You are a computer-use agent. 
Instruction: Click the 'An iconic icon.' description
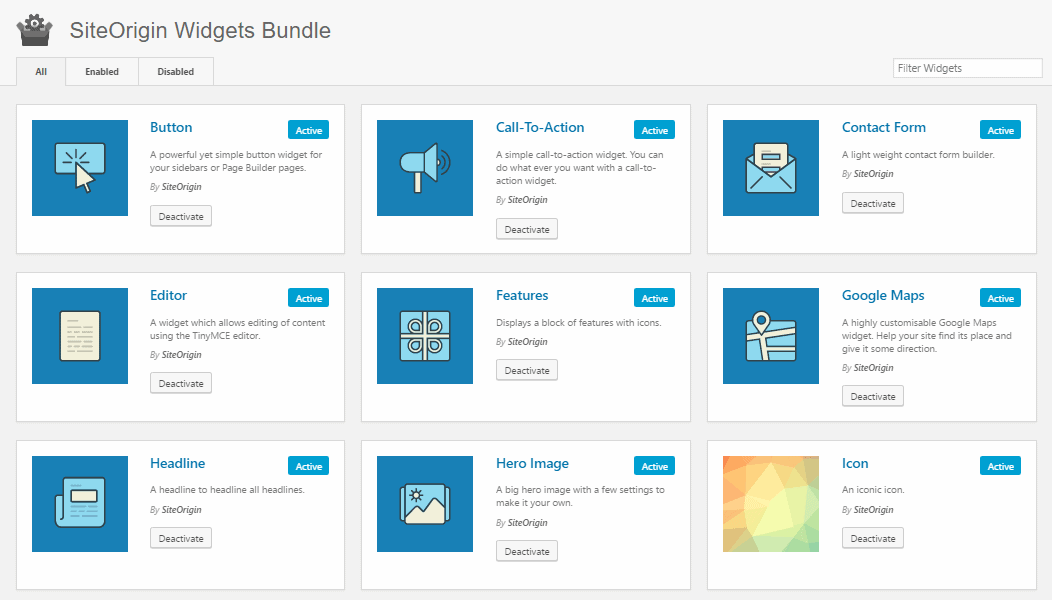click(x=874, y=490)
